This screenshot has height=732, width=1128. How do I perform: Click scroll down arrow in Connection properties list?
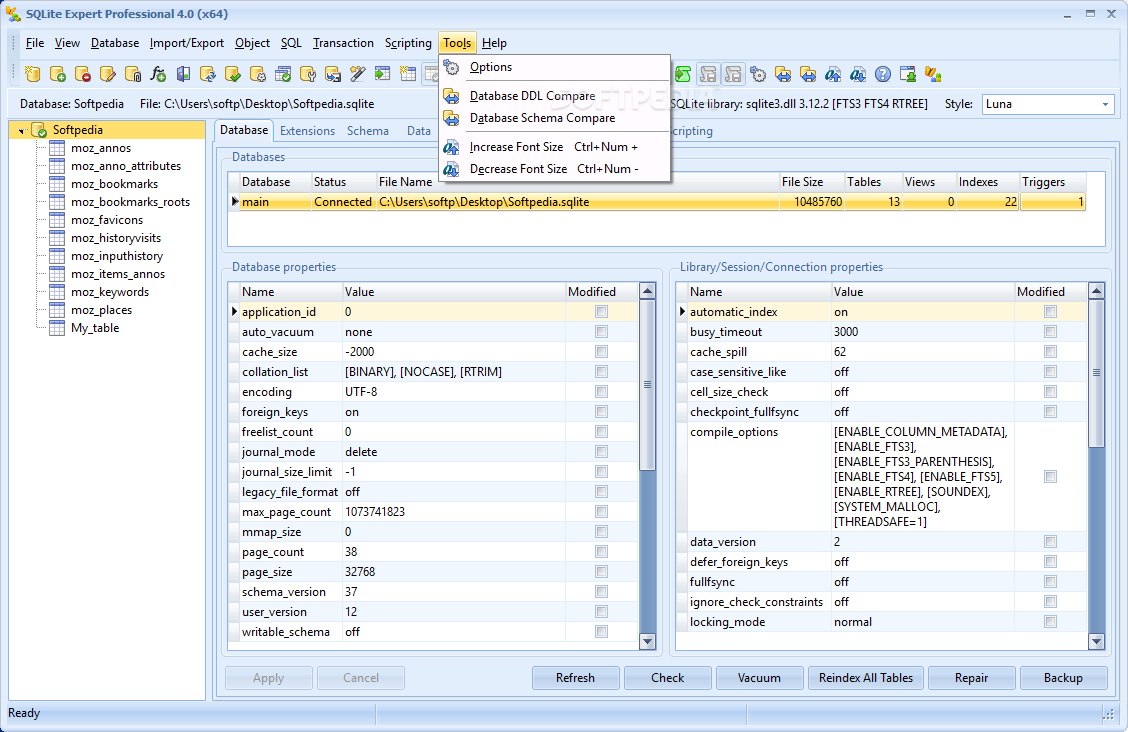click(1096, 641)
